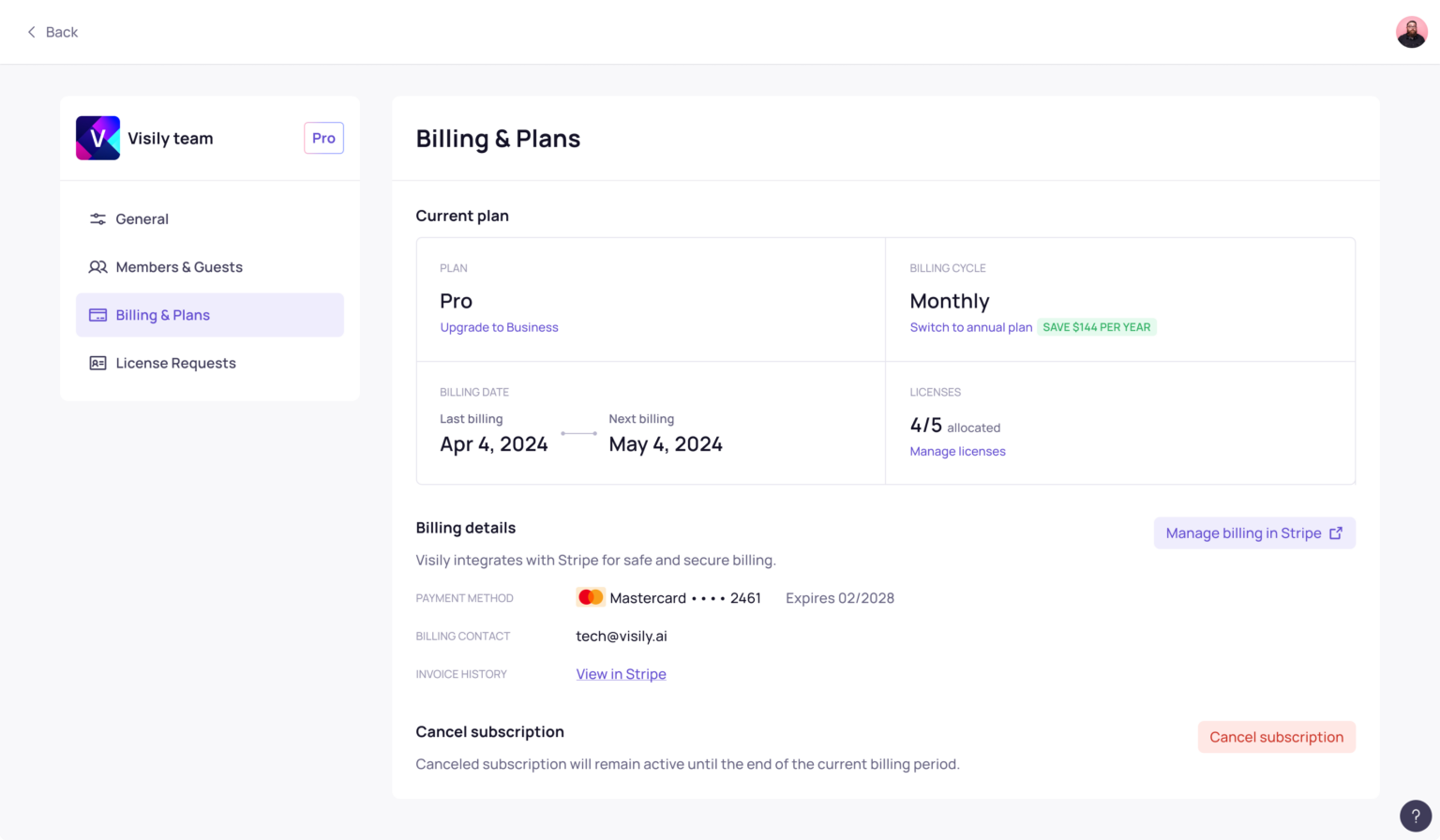The image size is (1440, 840).
Task: Click the Members & Guests people icon
Action: coord(97,266)
